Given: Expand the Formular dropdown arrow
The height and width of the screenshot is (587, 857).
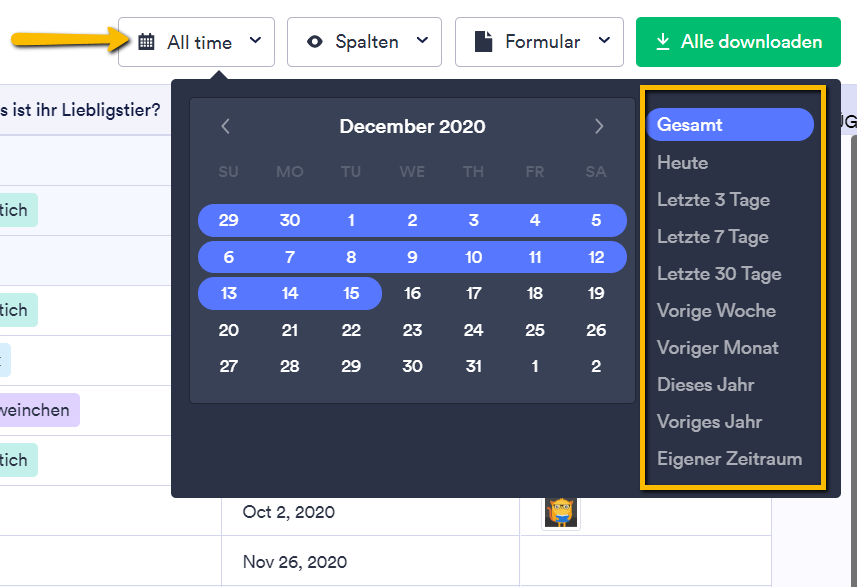Looking at the screenshot, I should [x=604, y=41].
